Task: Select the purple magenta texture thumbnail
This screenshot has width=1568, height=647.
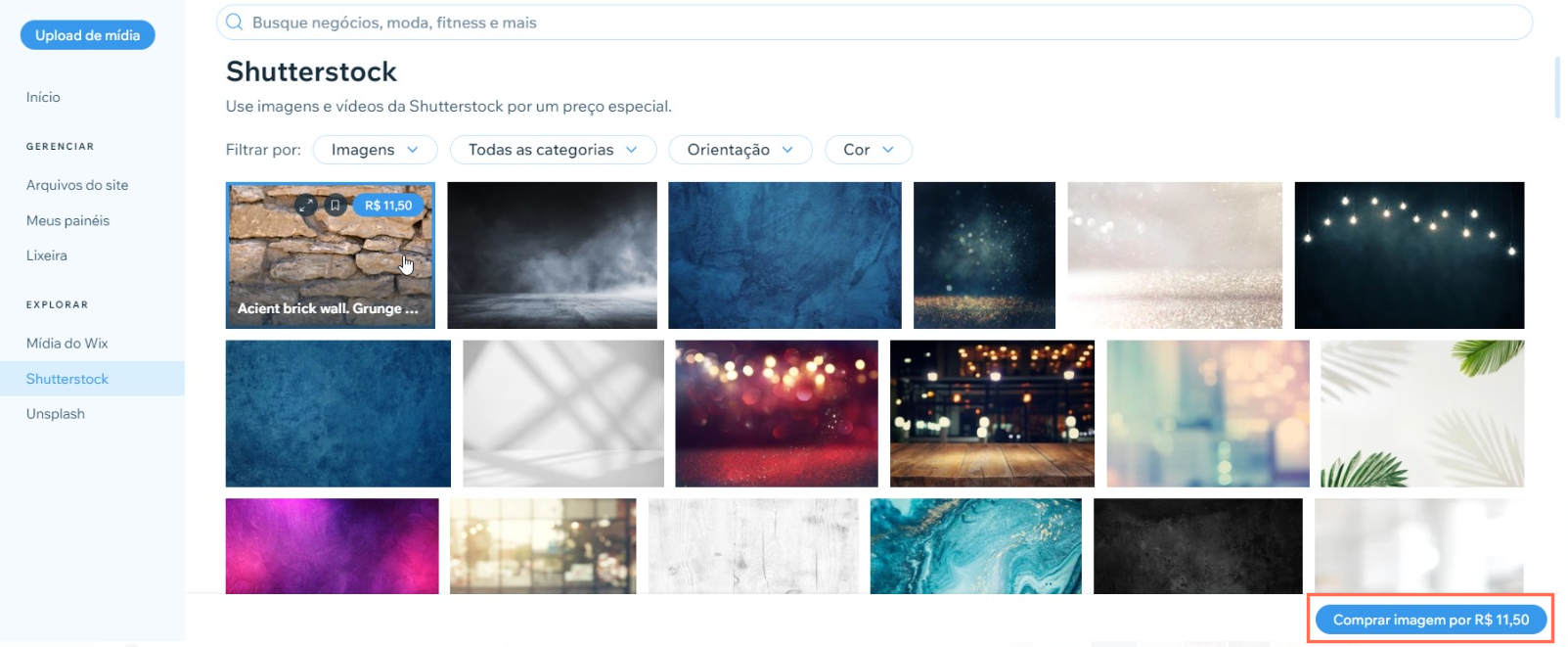Action: point(333,546)
